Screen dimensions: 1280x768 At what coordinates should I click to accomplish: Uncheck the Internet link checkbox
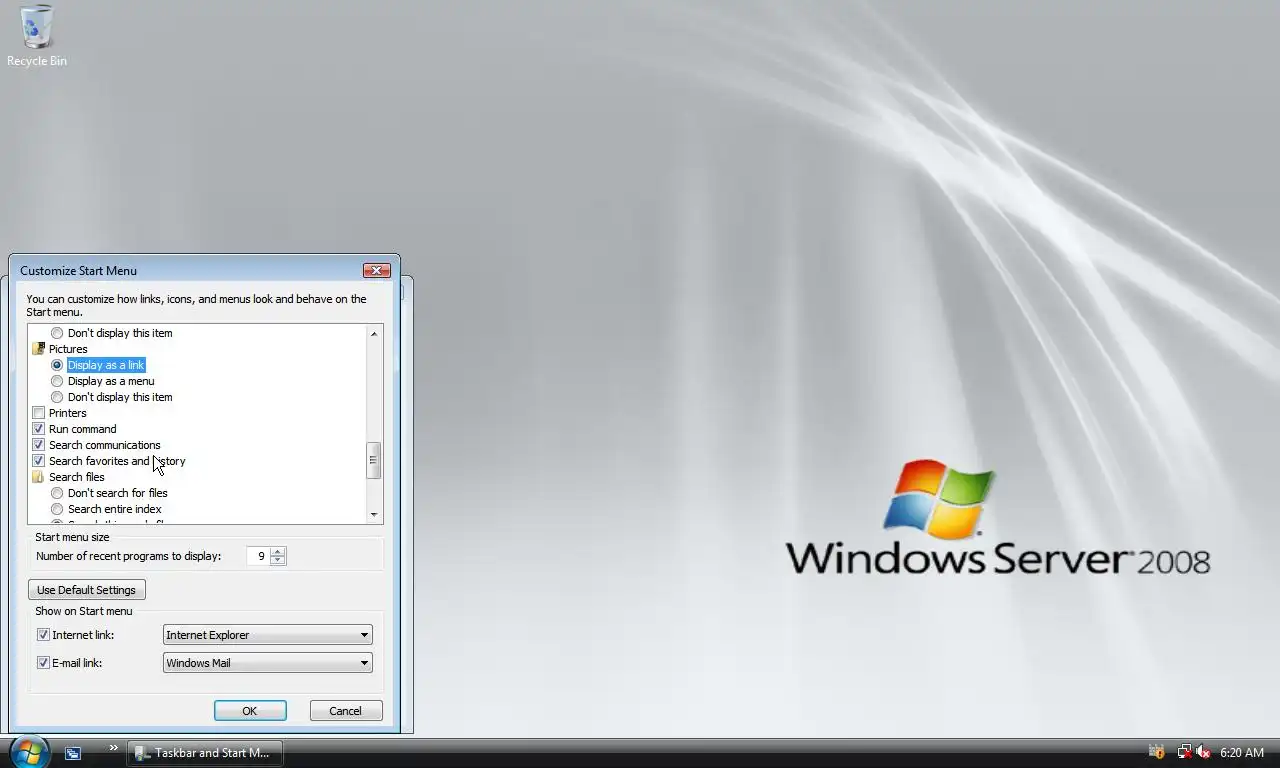click(x=43, y=635)
